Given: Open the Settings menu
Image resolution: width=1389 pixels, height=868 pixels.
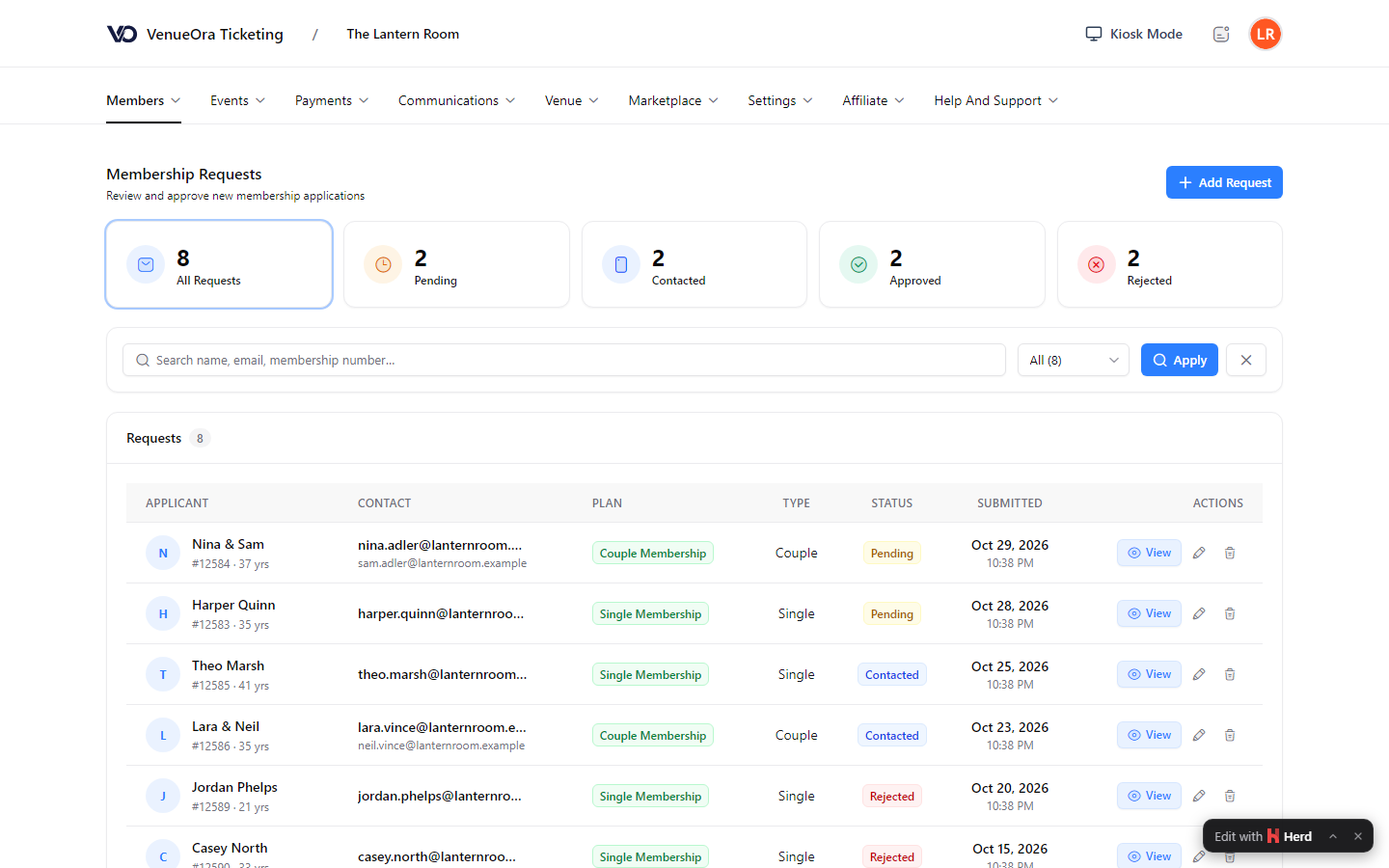Looking at the screenshot, I should pos(780,100).
